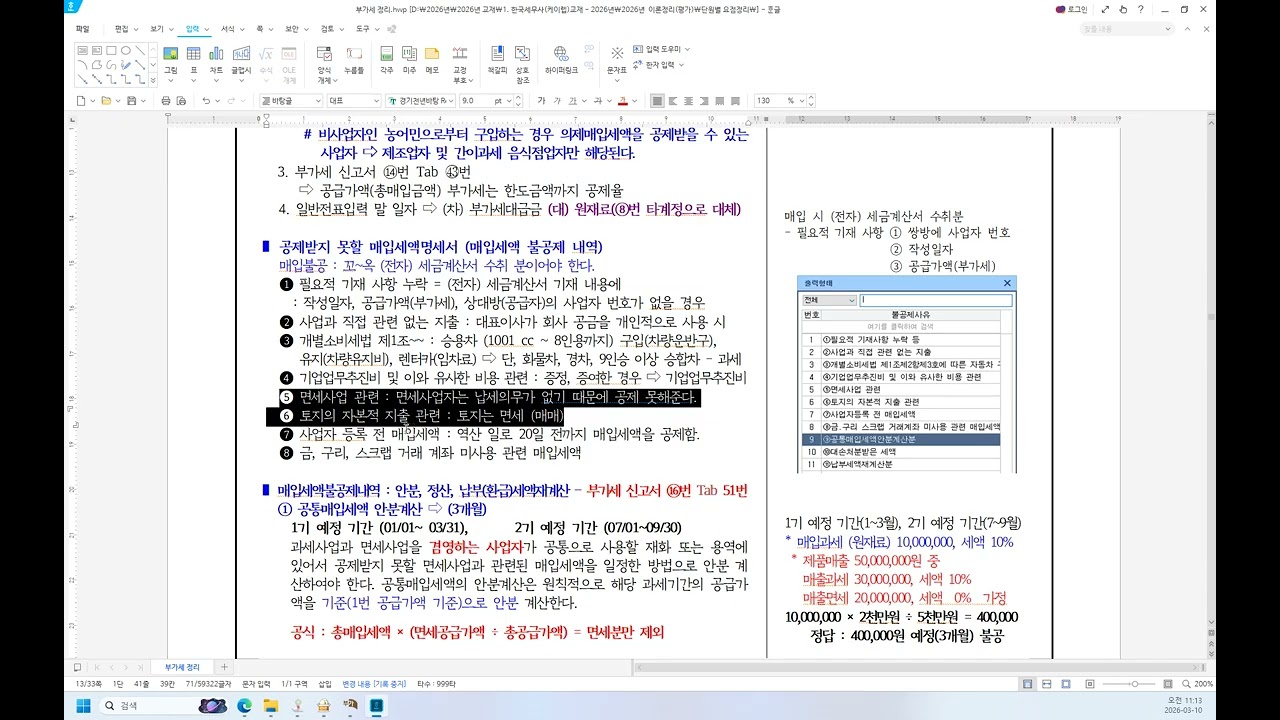Click the new document icon
This screenshot has height=720, width=1280.
coord(82,100)
